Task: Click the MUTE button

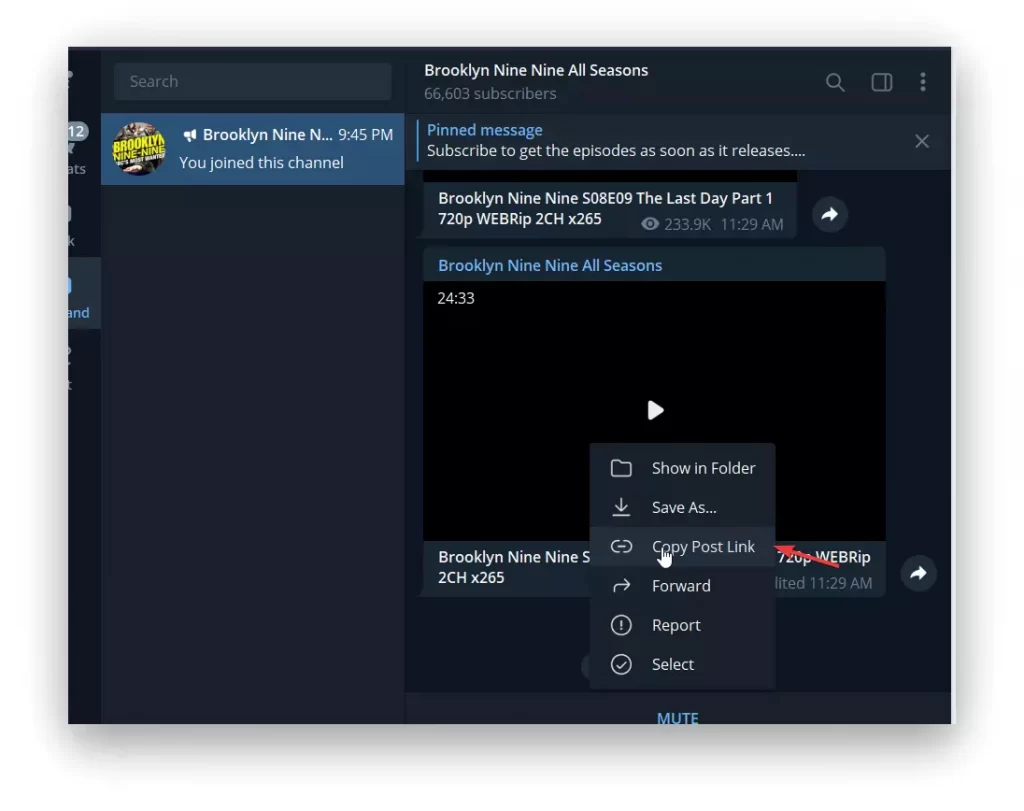Action: click(677, 718)
